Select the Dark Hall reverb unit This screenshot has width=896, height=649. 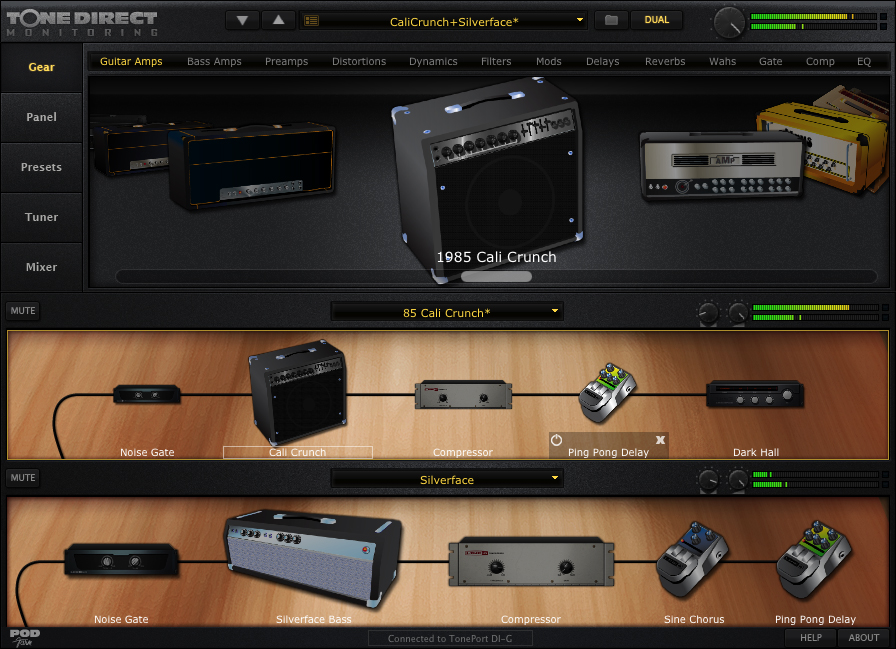pyautogui.click(x=755, y=394)
